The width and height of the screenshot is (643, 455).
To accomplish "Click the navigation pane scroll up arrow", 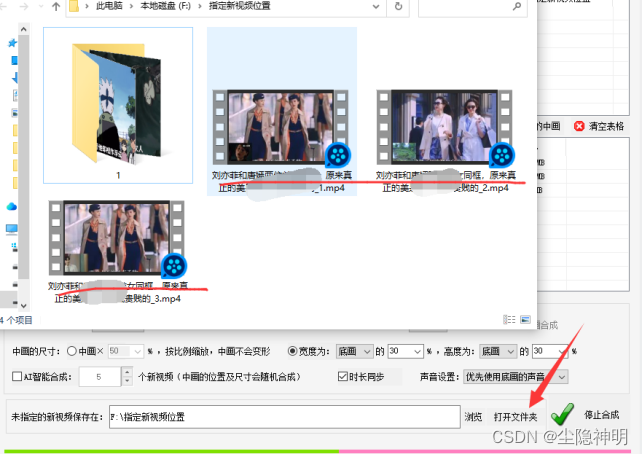I will click(x=23, y=30).
